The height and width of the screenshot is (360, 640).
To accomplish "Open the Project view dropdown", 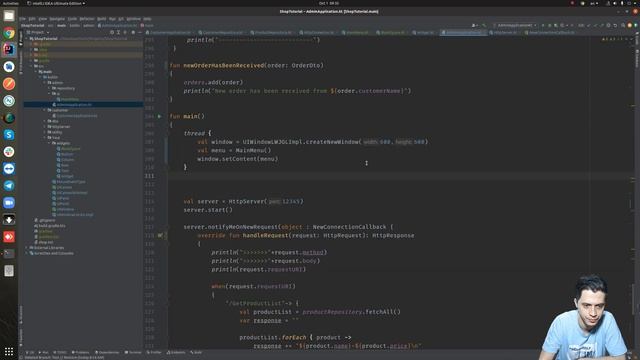I will pyautogui.click(x=38, y=32).
